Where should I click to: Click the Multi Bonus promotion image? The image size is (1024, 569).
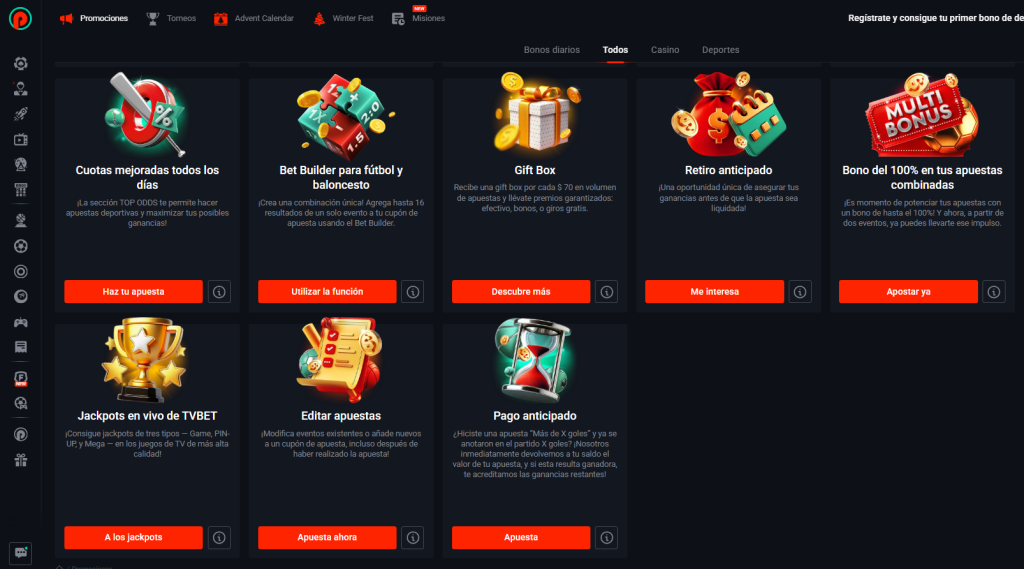[x=921, y=115]
